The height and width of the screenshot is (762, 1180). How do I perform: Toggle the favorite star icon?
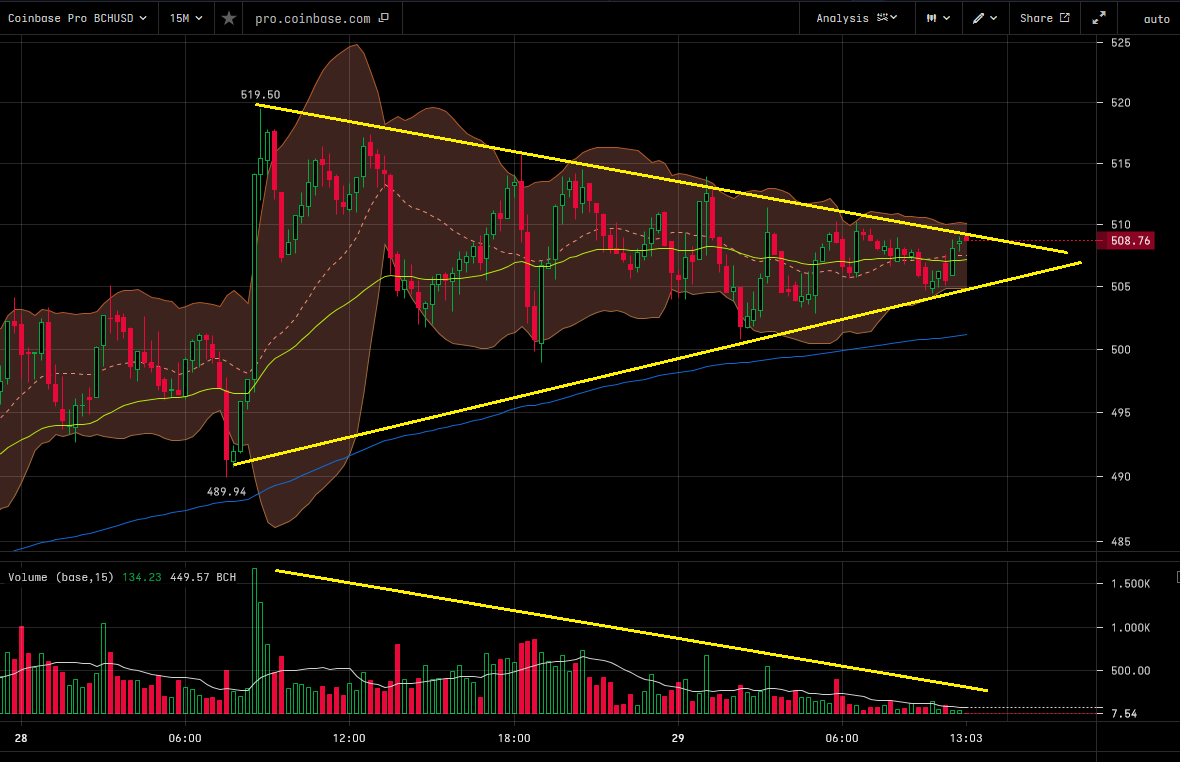[229, 18]
